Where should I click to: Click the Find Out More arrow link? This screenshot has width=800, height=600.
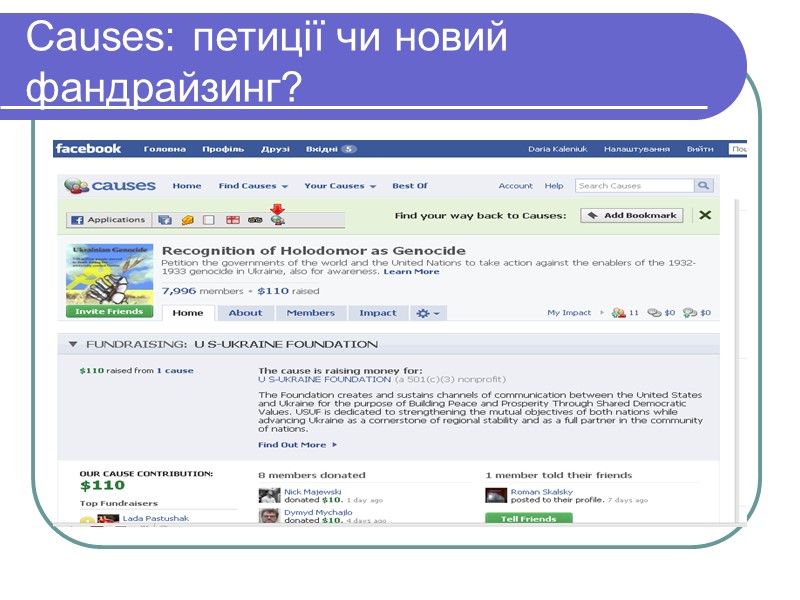pos(297,445)
